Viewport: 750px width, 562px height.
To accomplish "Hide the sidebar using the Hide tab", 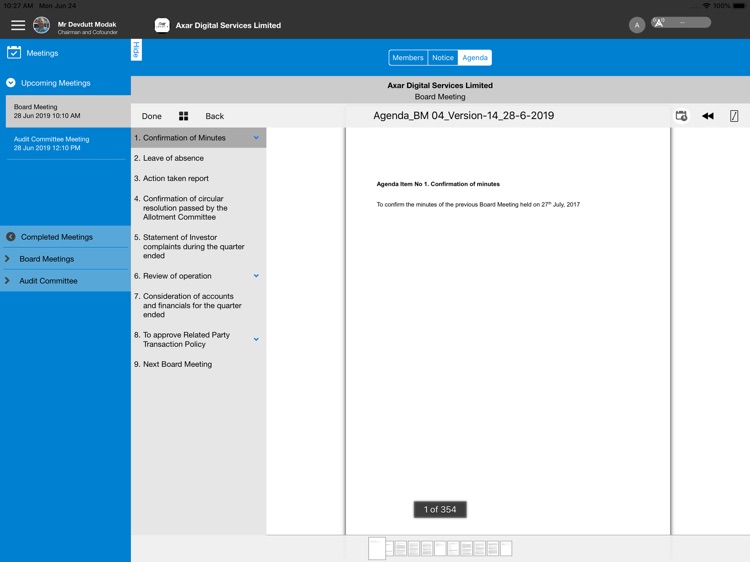I will pos(136,50).
